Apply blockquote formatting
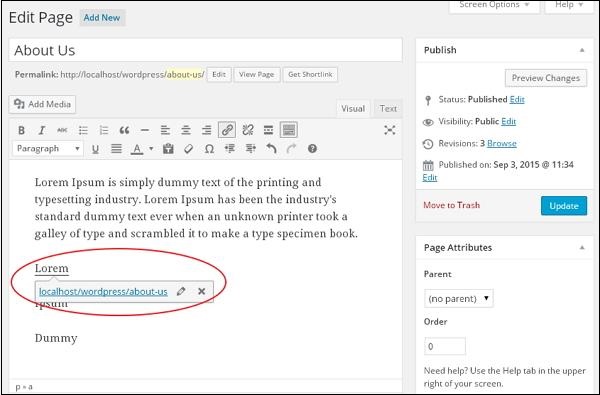The width and height of the screenshot is (600, 395). pyautogui.click(x=124, y=131)
